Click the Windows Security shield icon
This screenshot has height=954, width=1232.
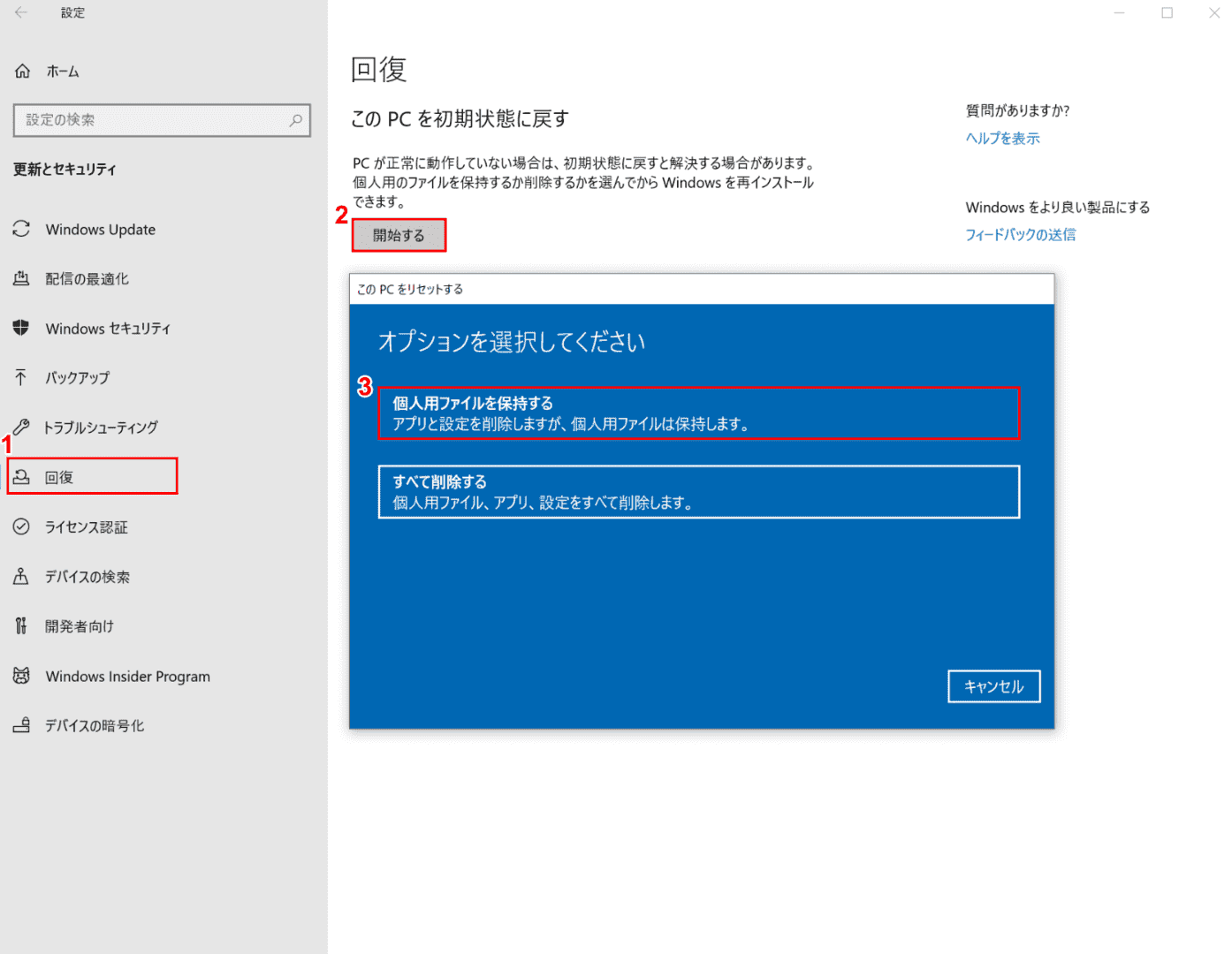pos(21,328)
